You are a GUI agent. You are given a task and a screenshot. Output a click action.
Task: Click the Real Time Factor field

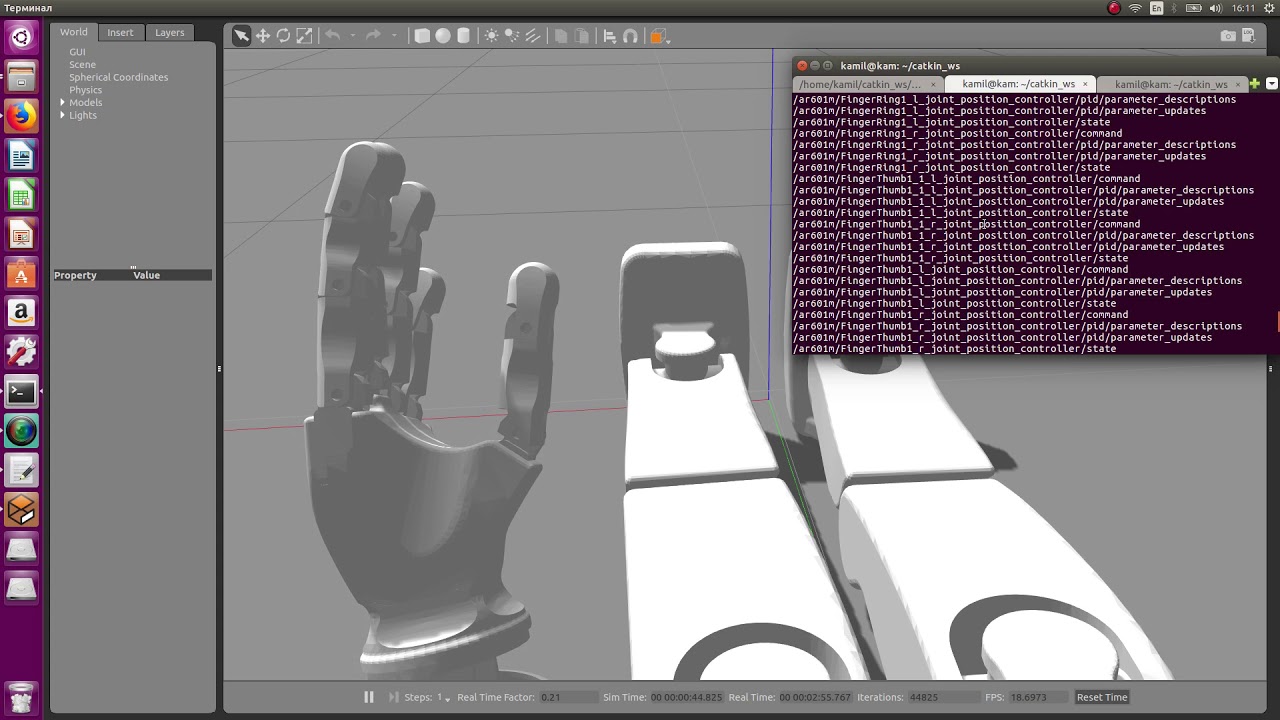tap(568, 697)
